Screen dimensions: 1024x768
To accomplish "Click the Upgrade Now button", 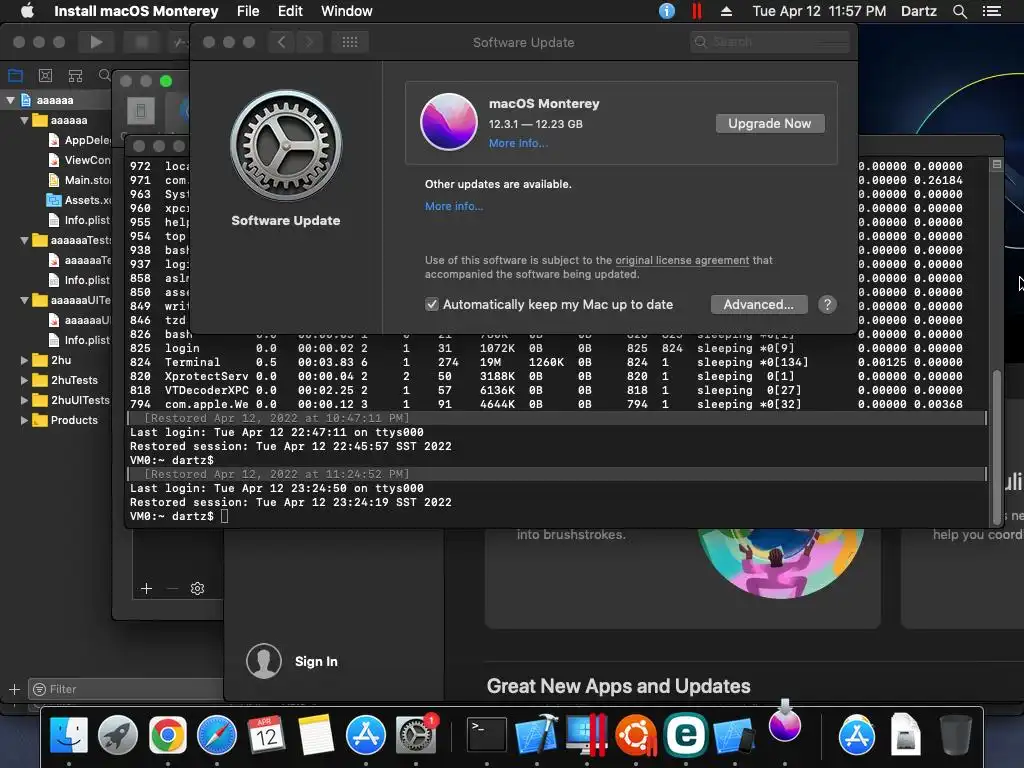I will 770,123.
